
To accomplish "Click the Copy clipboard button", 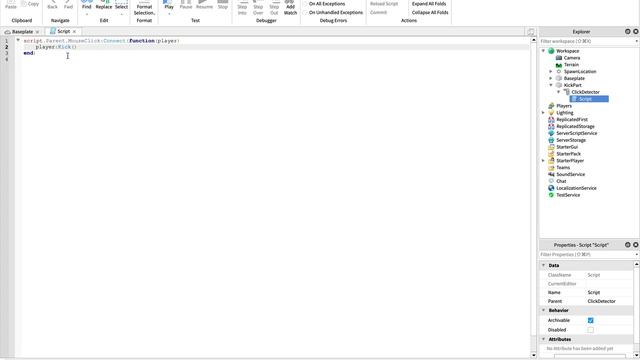I will point(30,4).
